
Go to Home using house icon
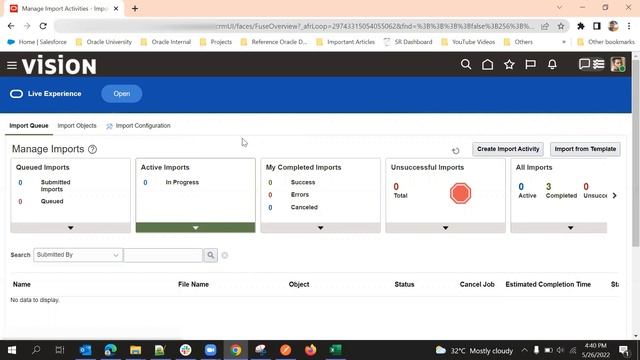click(x=487, y=64)
